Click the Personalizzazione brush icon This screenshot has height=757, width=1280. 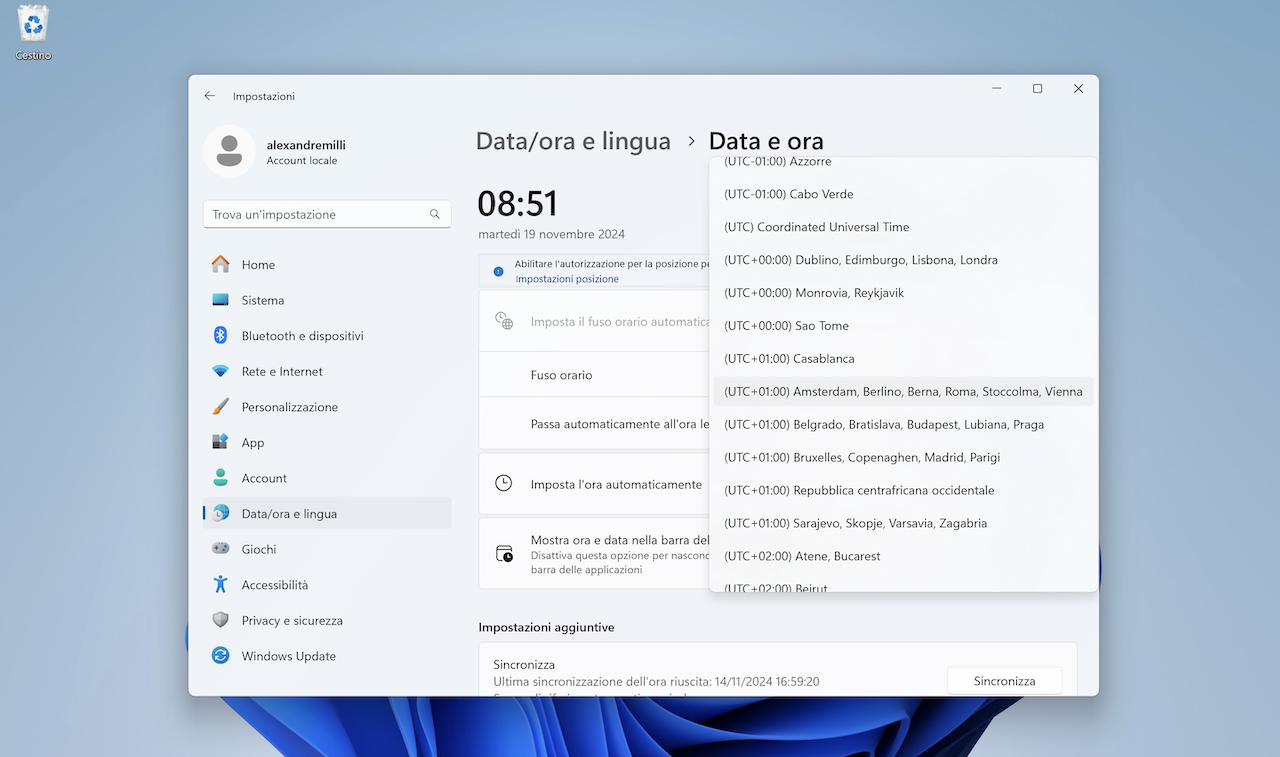click(x=221, y=407)
